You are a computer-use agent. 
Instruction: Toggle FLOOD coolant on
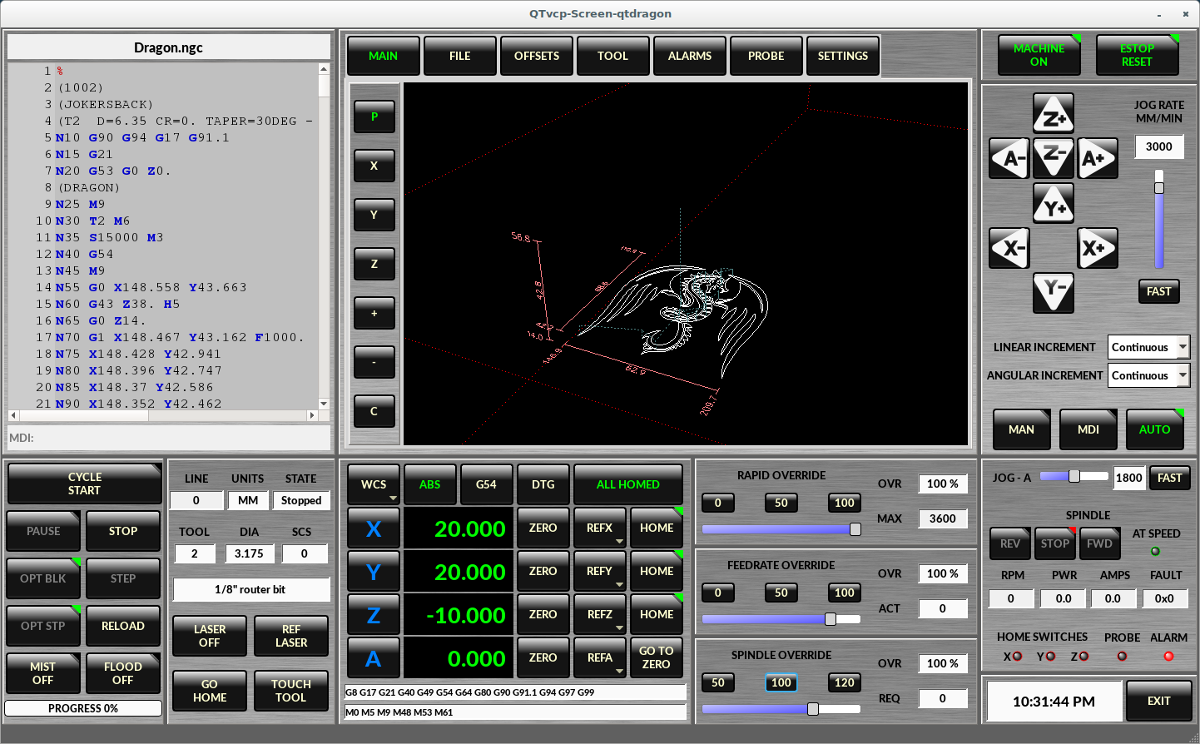pyautogui.click(x=123, y=673)
